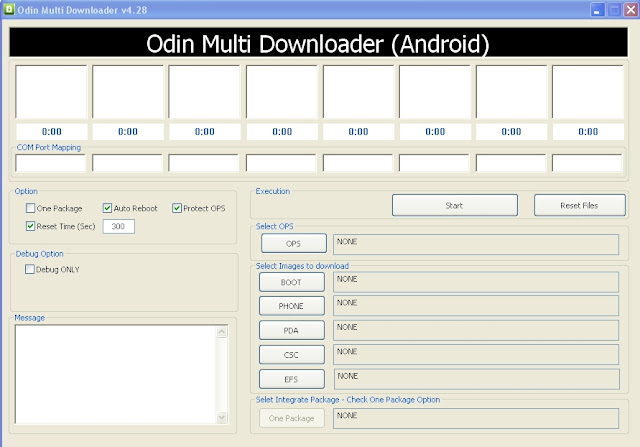The width and height of the screenshot is (640, 447).
Task: Click the Odin Multi Downloader (Android) banner
Action: pyautogui.click(x=318, y=42)
